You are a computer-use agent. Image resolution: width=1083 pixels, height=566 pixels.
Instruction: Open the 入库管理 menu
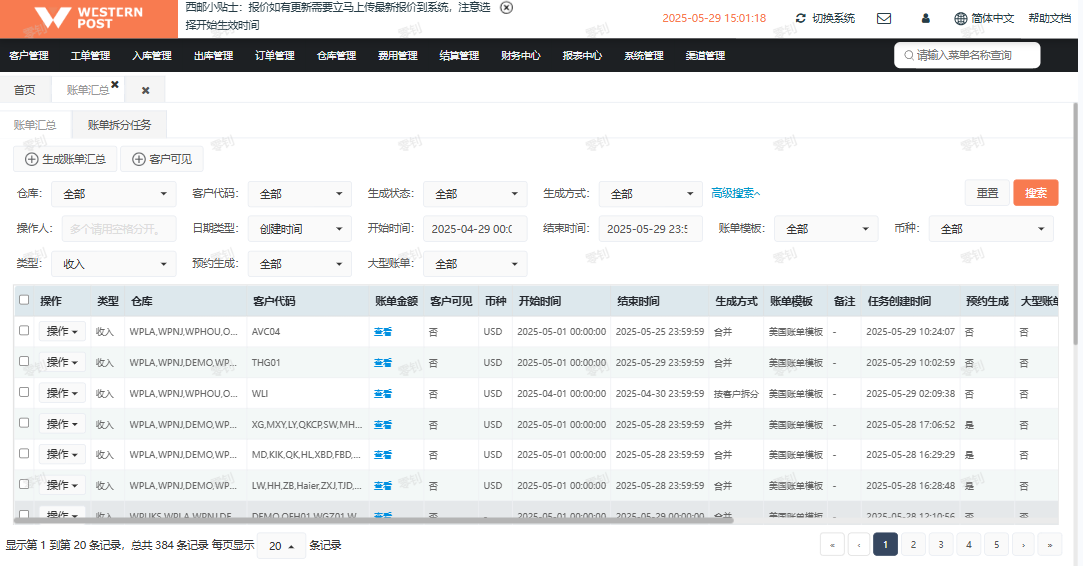click(152, 55)
